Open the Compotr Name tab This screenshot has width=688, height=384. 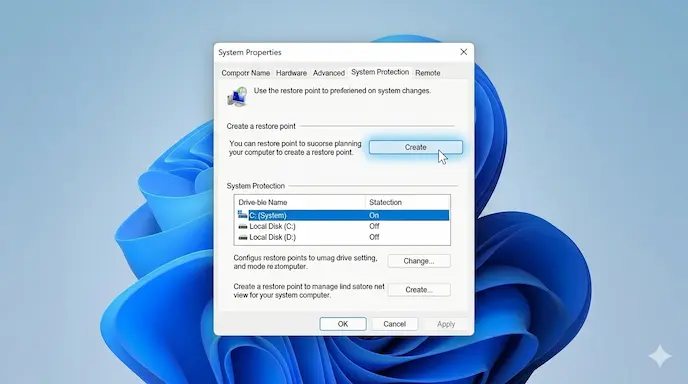pos(245,73)
